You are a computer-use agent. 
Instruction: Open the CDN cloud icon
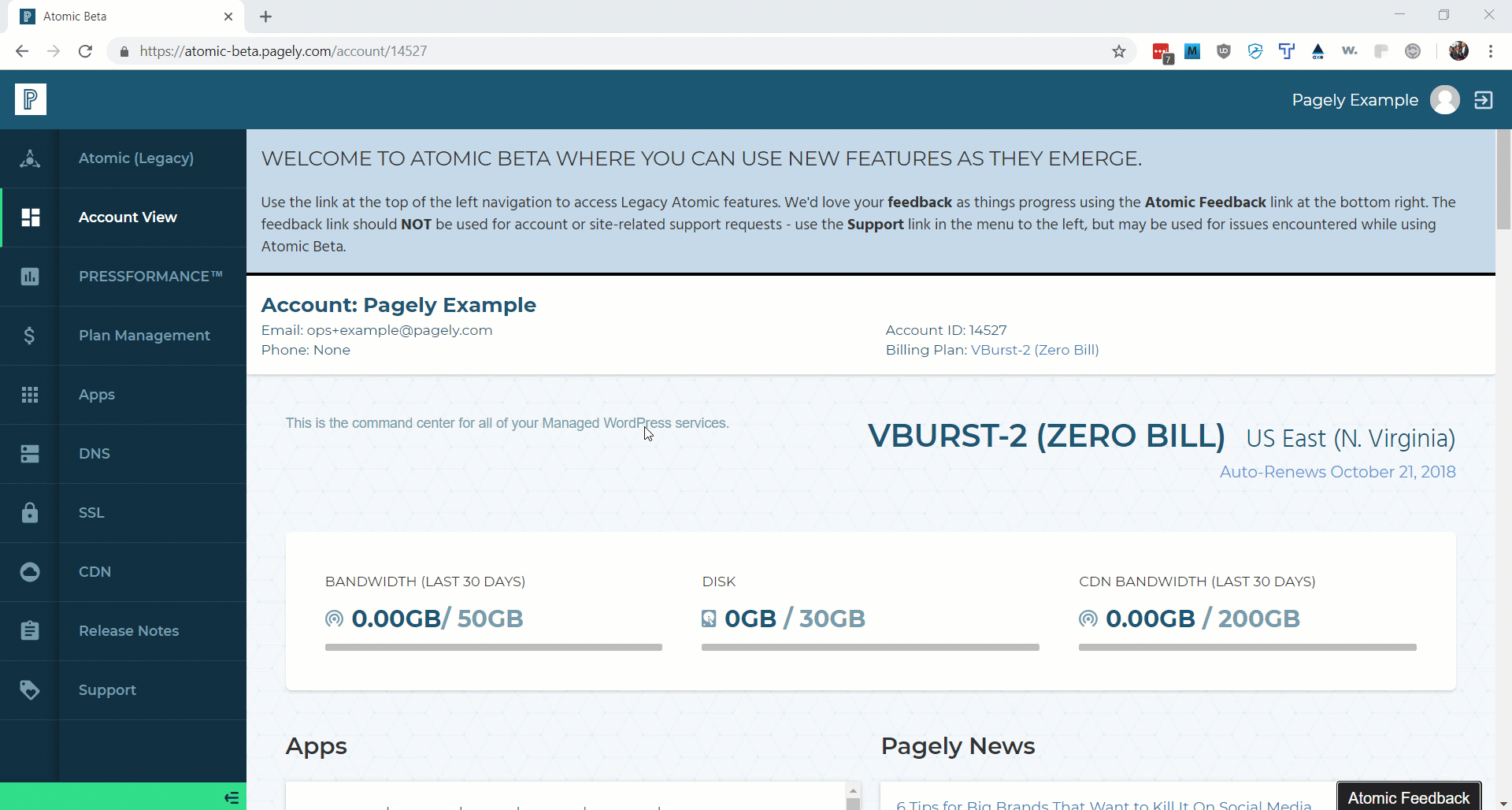tap(30, 572)
